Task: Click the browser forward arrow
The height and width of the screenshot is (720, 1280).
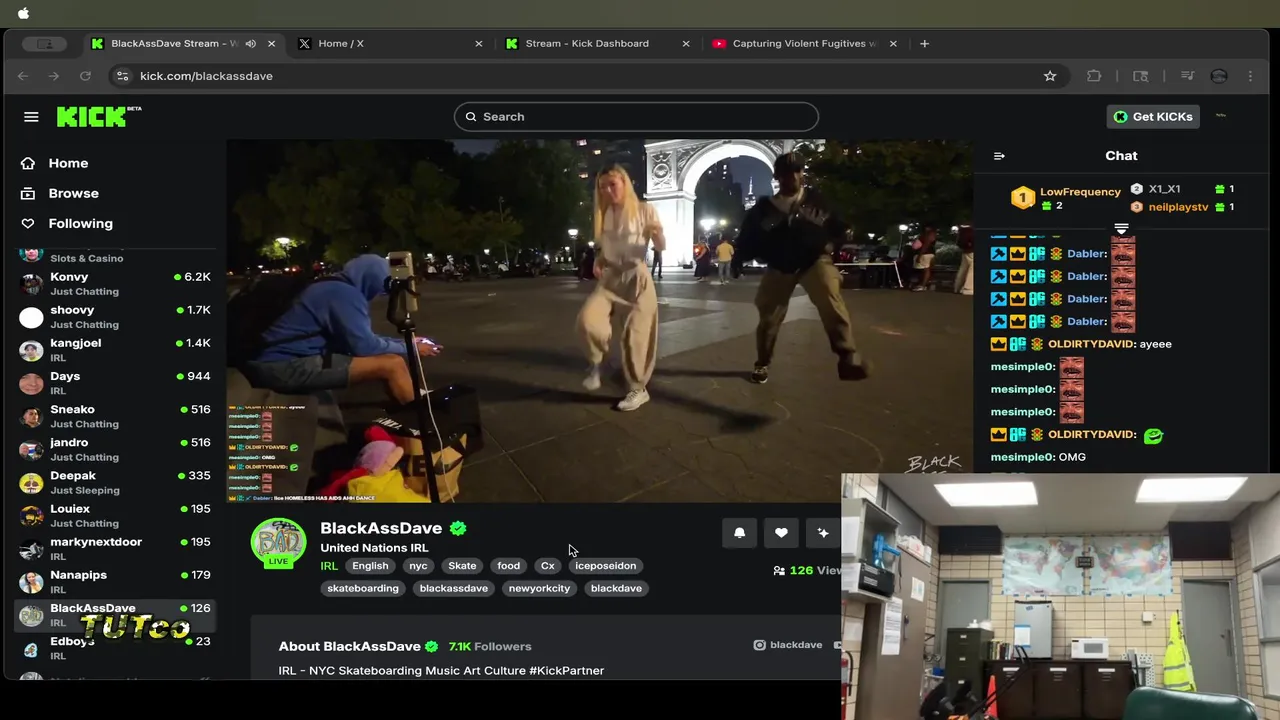Action: pyautogui.click(x=54, y=76)
